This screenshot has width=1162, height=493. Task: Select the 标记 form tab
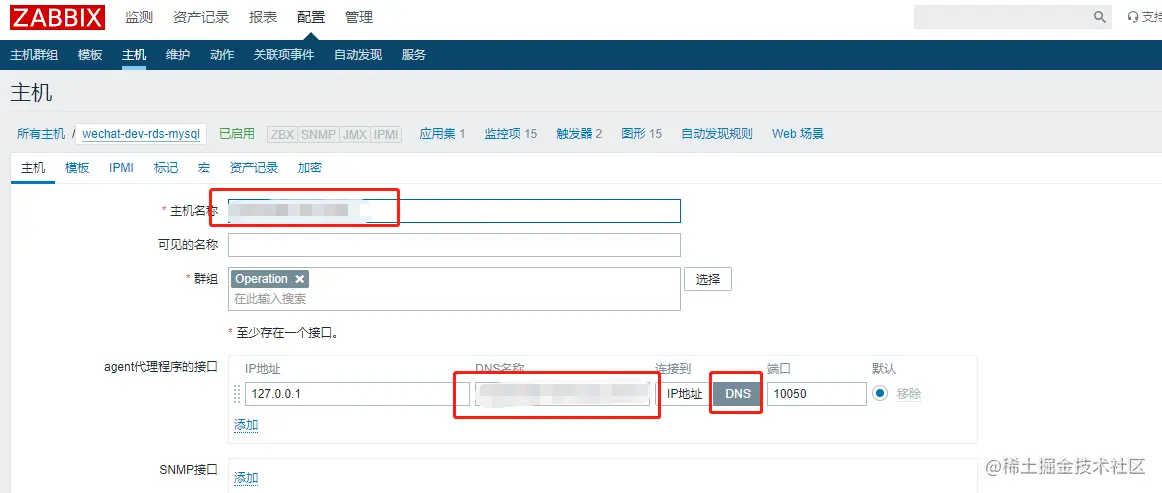click(x=166, y=168)
